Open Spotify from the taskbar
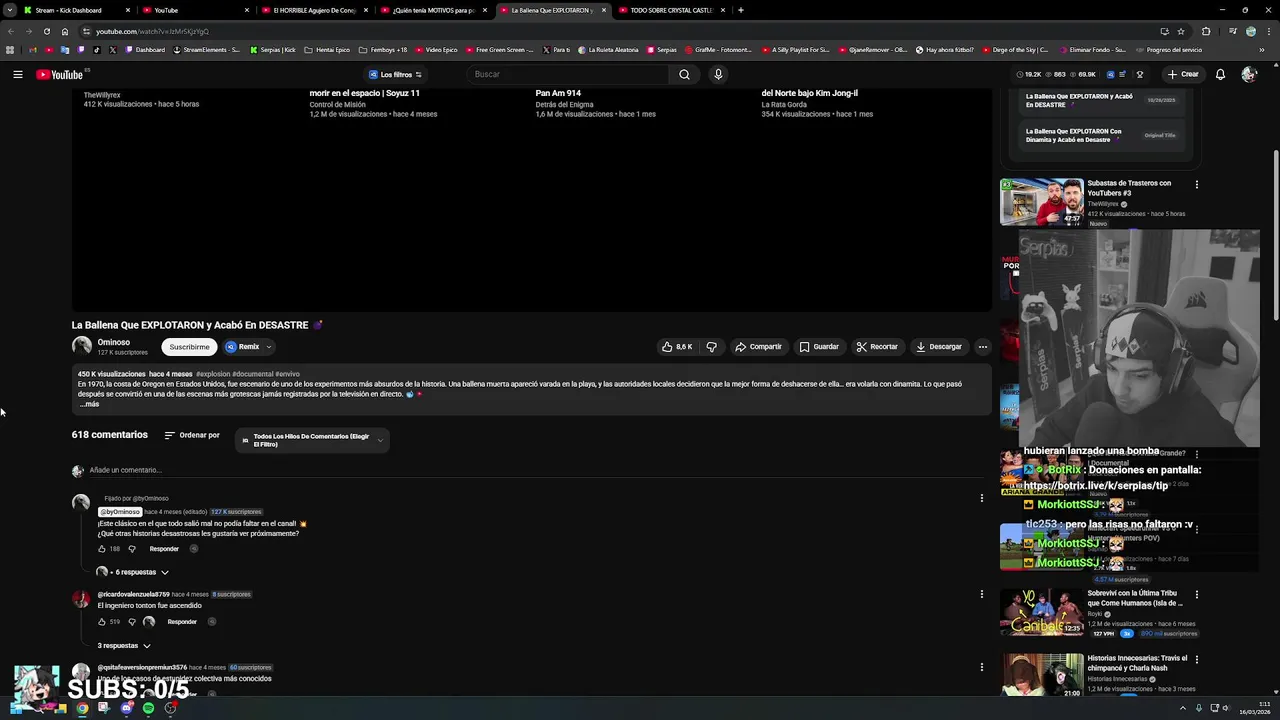Screen dimensions: 1280x720 click(x=148, y=708)
